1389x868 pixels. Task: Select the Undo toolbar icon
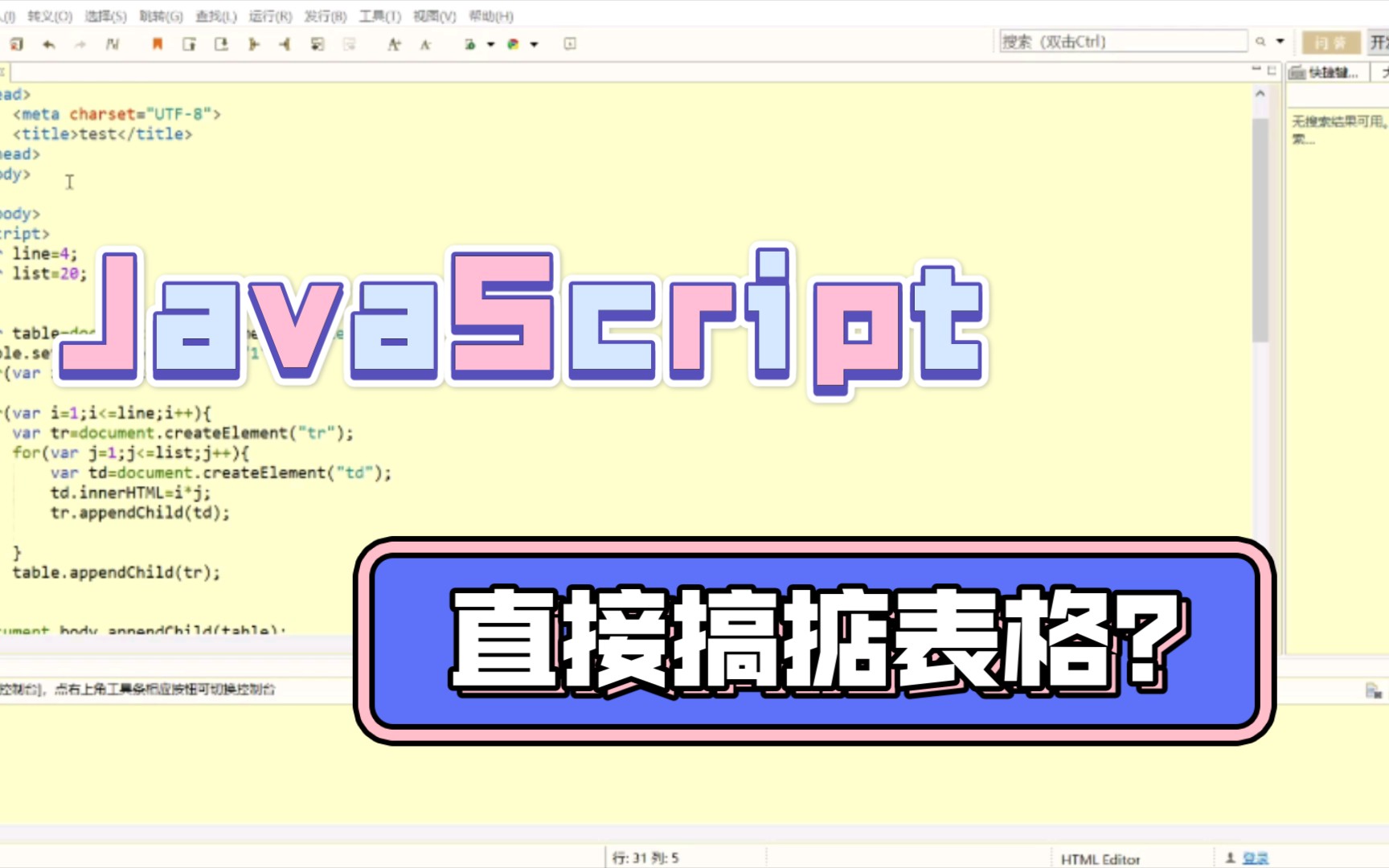pos(49,44)
